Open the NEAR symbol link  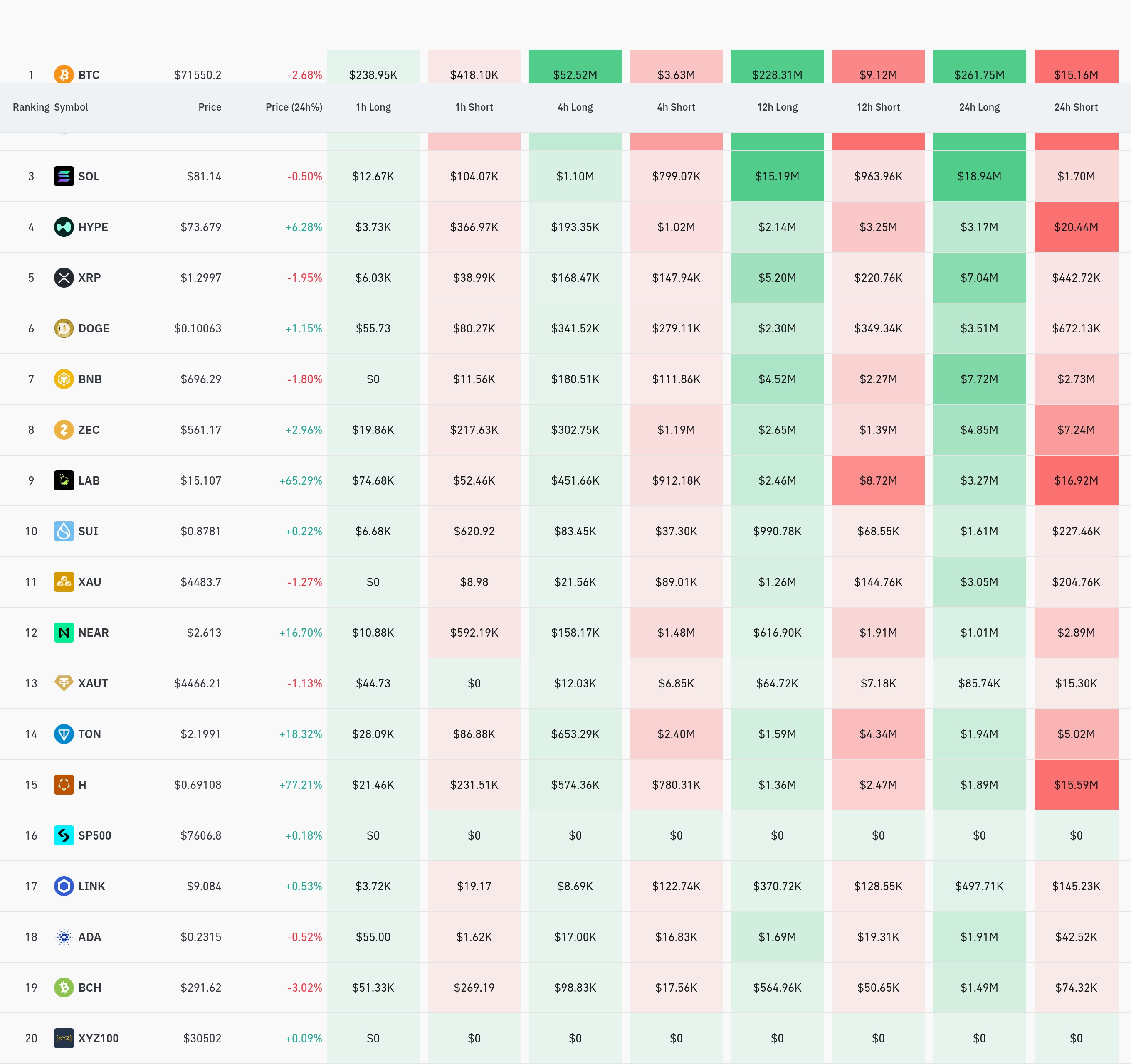(93, 632)
